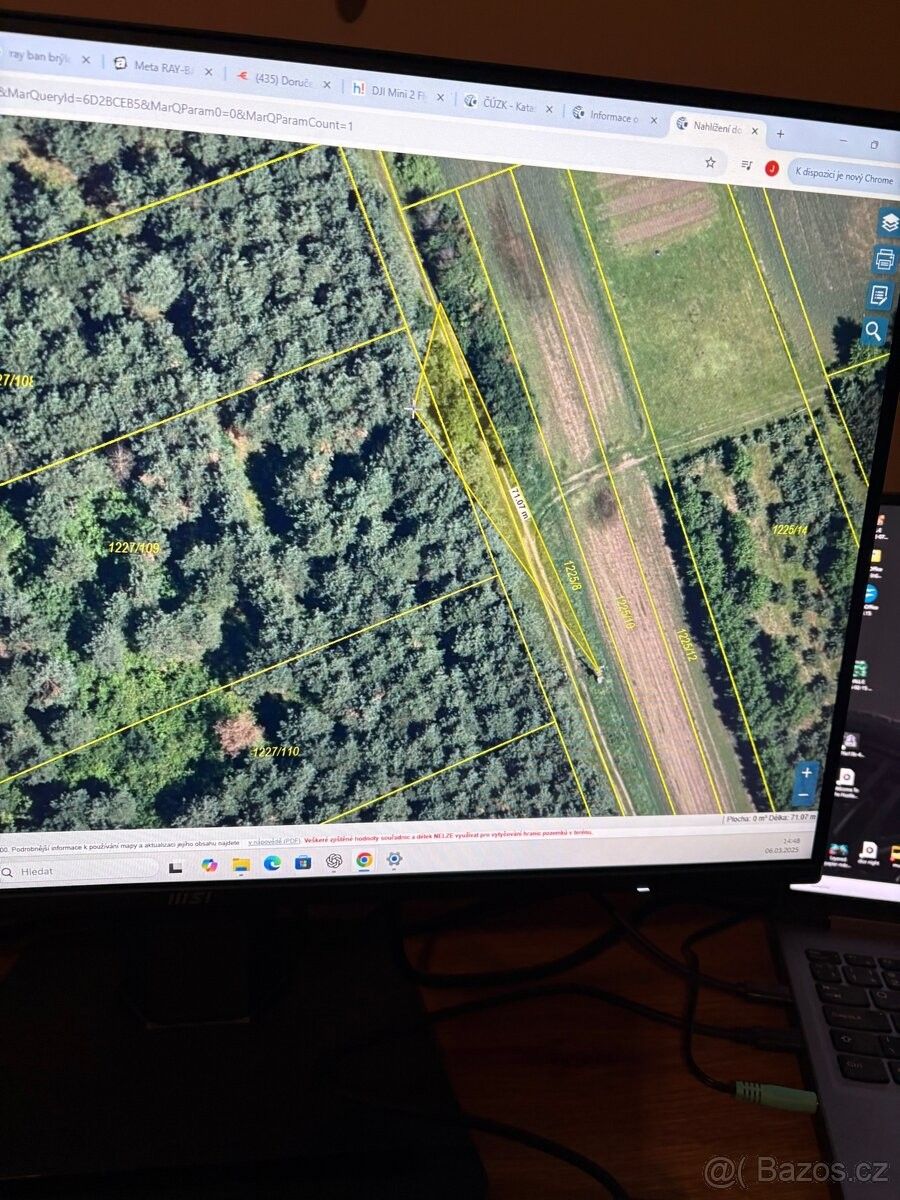Image resolution: width=900 pixels, height=1200 pixels.
Task: Open the map search magnifier tool
Action: point(873,331)
